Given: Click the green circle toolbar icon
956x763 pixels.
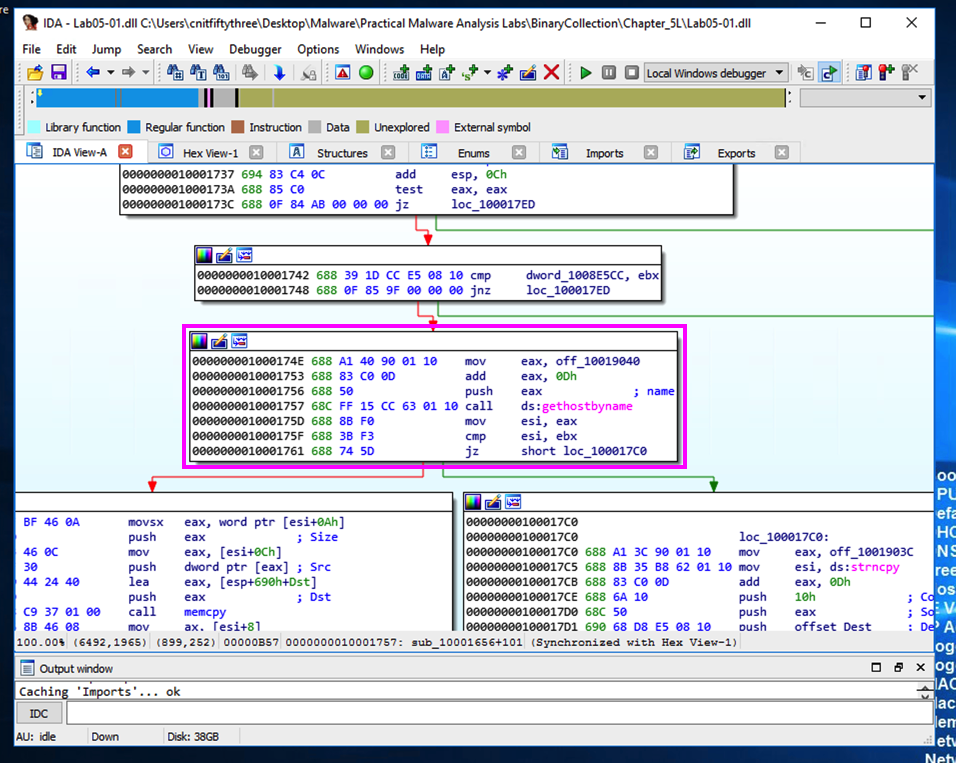Looking at the screenshot, I should click(366, 73).
